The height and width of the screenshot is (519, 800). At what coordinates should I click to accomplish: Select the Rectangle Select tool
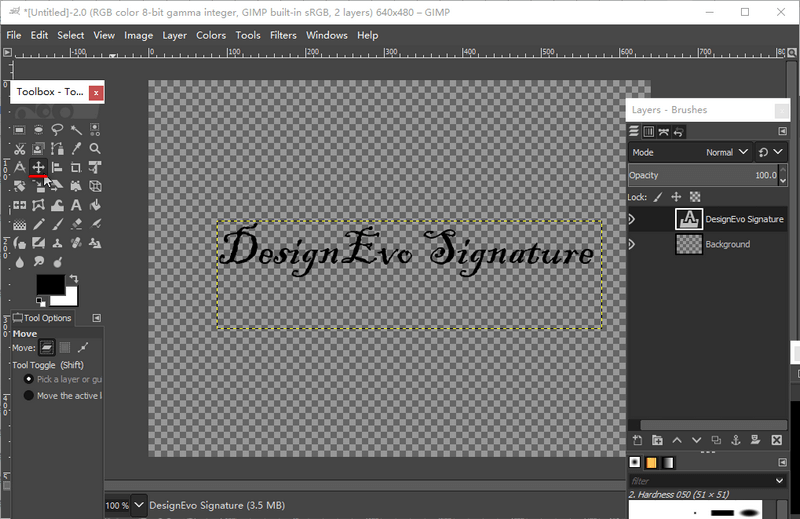19,129
